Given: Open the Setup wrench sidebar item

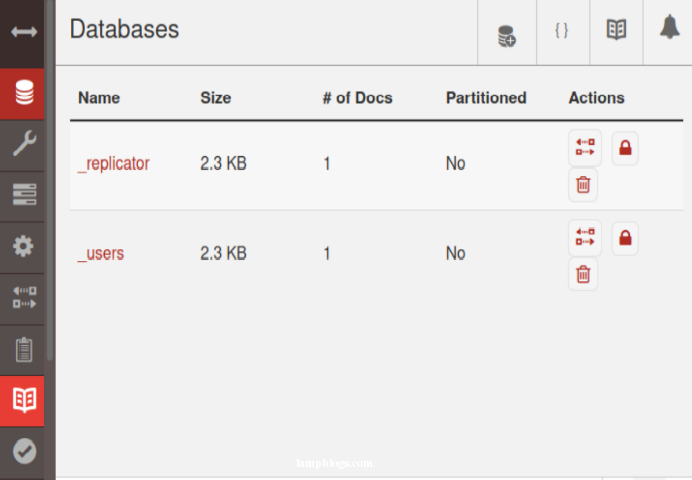Looking at the screenshot, I should tap(24, 145).
